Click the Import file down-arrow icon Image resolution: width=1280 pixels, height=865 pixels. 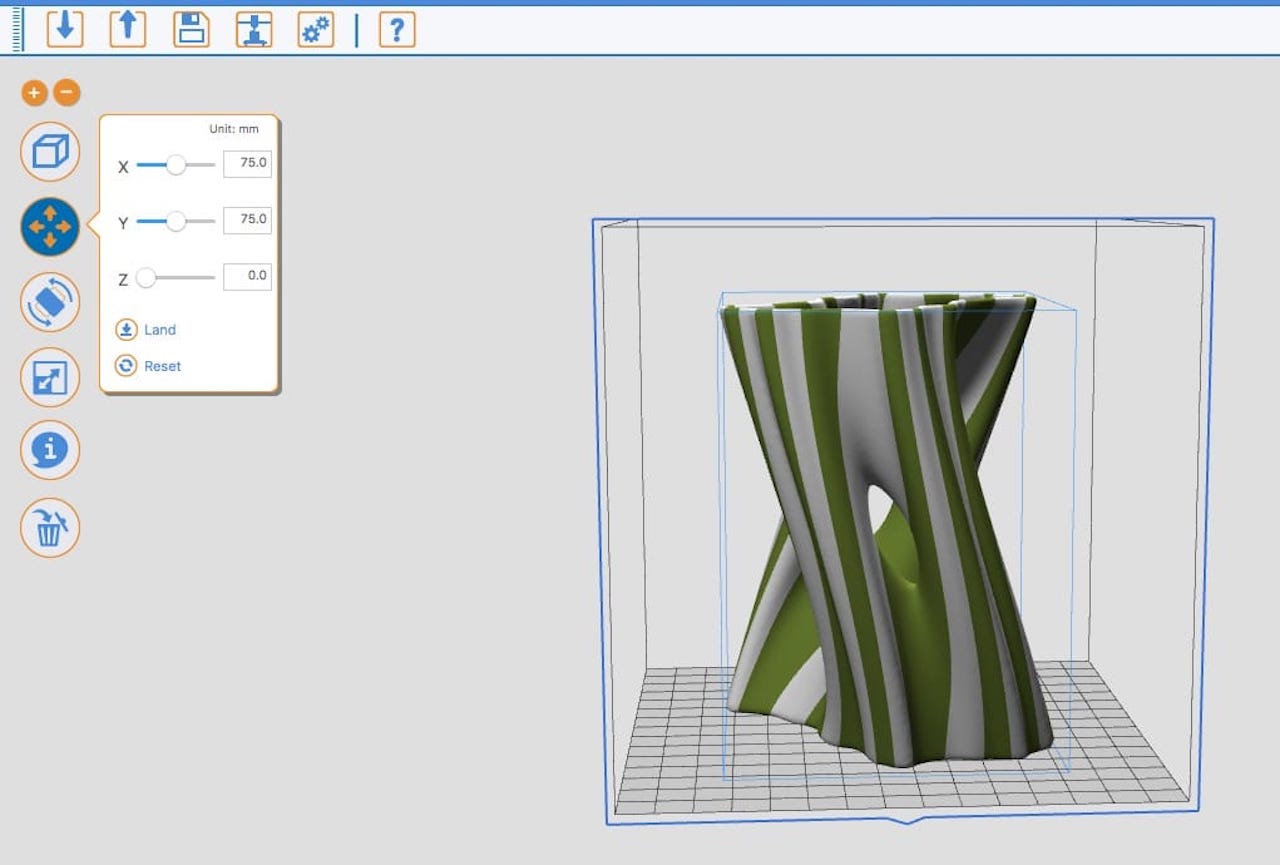point(65,29)
